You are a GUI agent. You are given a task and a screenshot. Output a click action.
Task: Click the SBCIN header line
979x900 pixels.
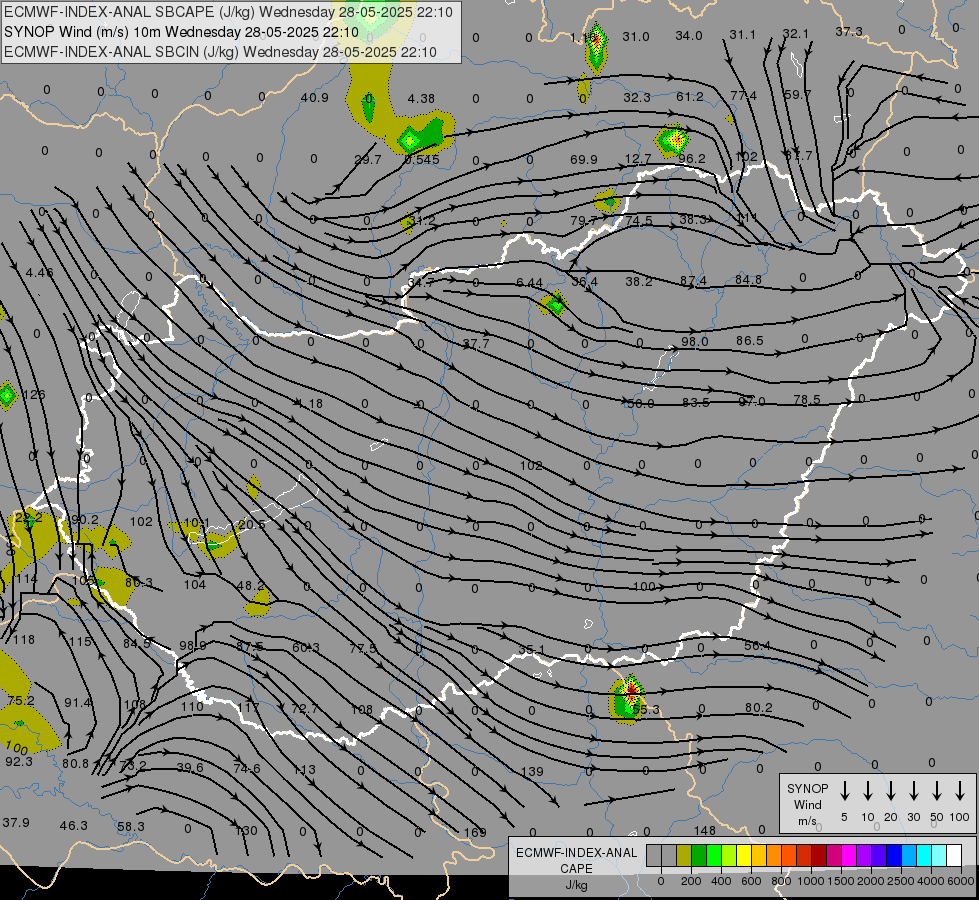[220, 52]
